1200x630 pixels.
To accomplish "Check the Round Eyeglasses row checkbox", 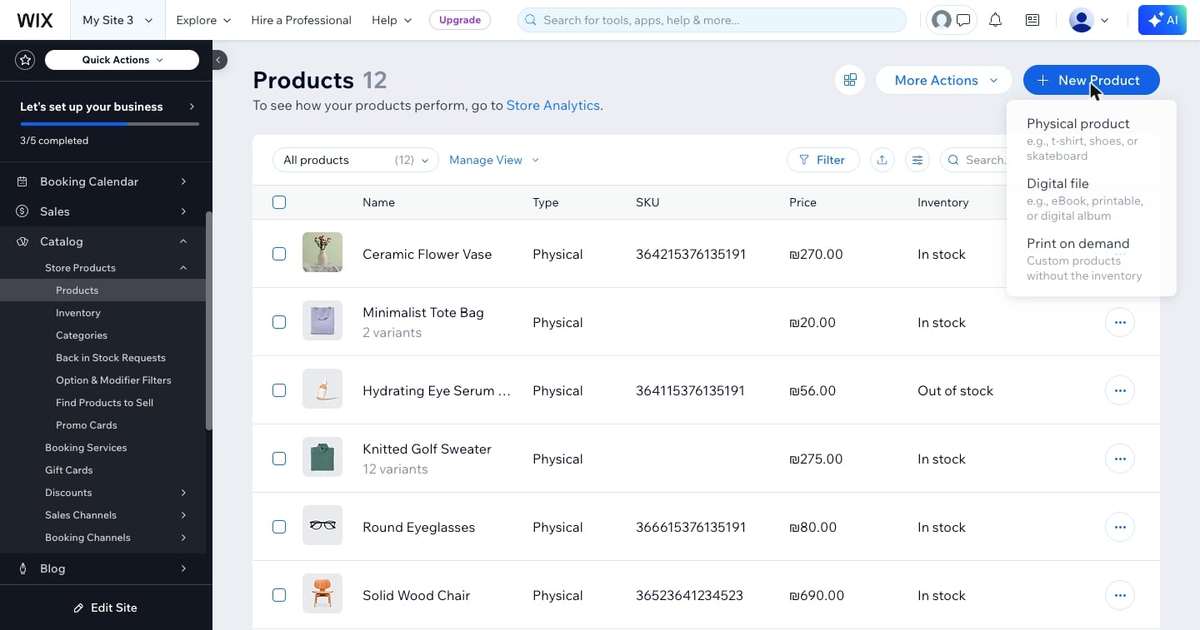I will [279, 527].
